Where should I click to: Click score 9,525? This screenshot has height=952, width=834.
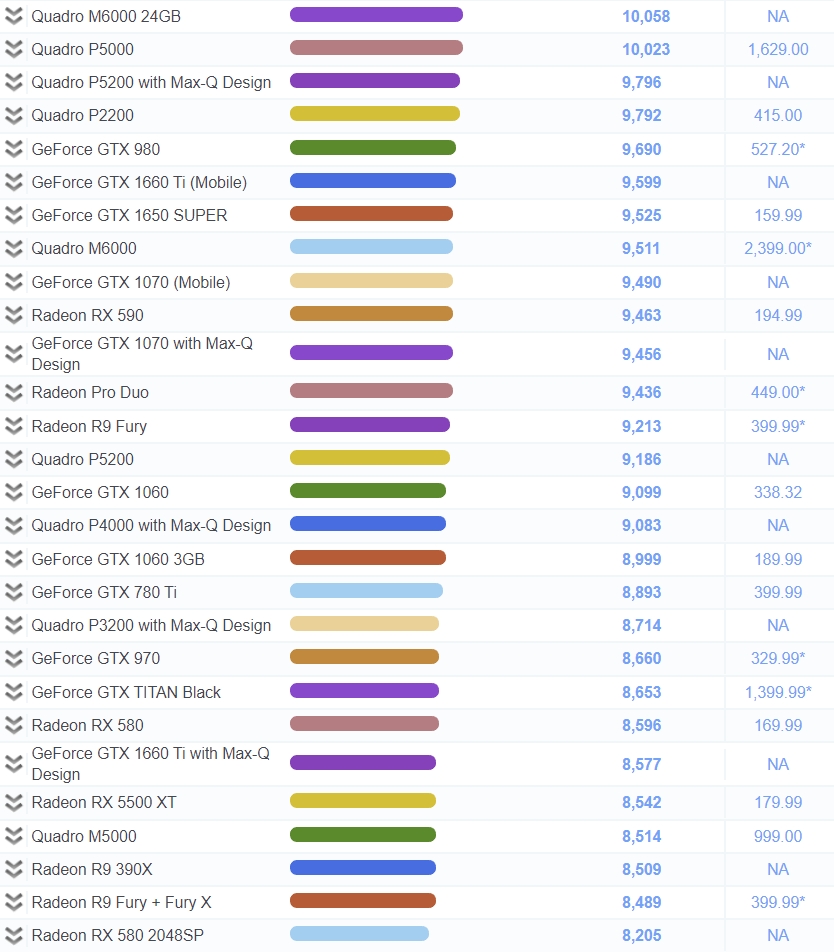click(x=642, y=216)
